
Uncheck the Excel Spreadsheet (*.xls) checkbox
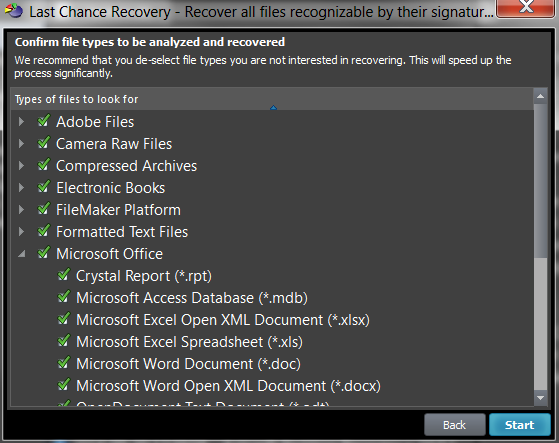coord(64,341)
